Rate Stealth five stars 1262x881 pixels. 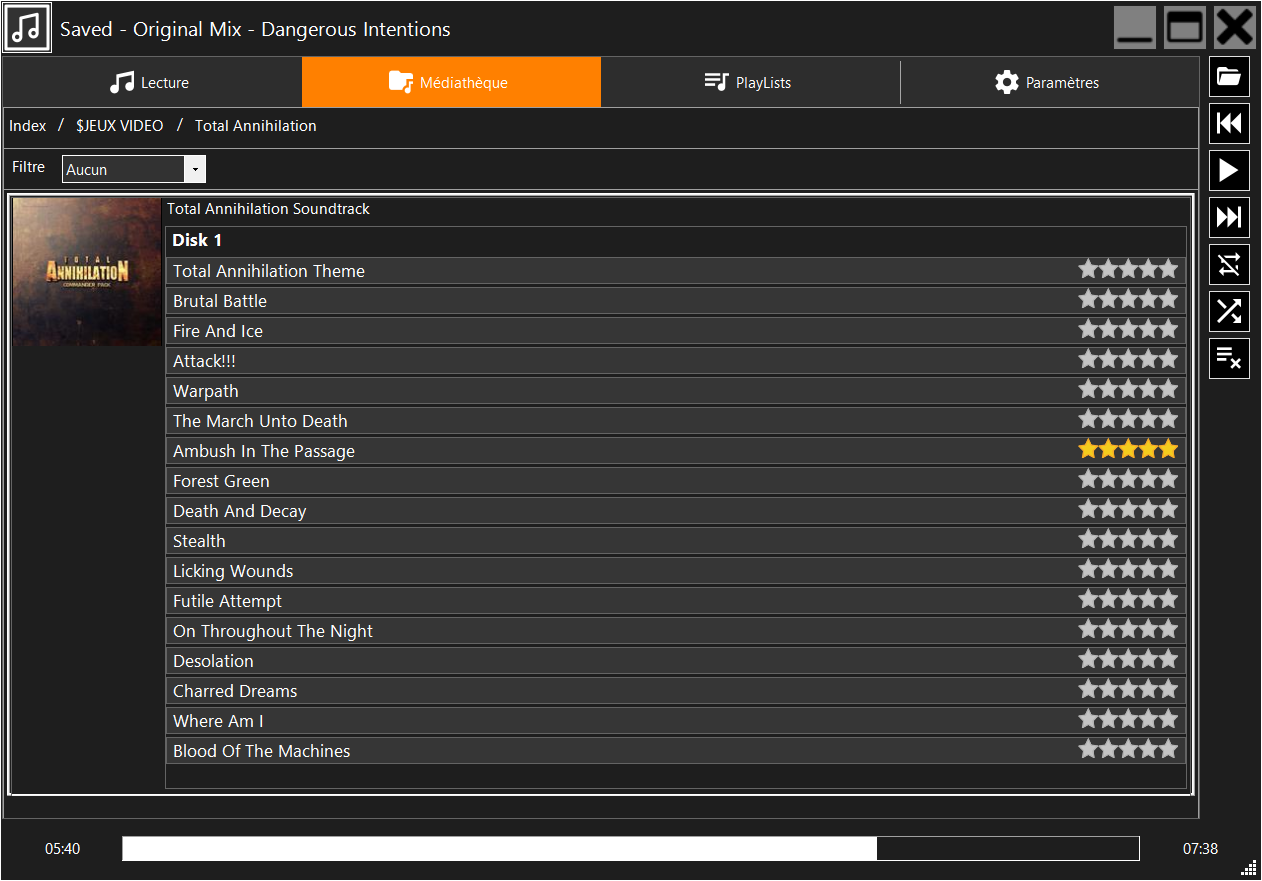(x=1168, y=539)
